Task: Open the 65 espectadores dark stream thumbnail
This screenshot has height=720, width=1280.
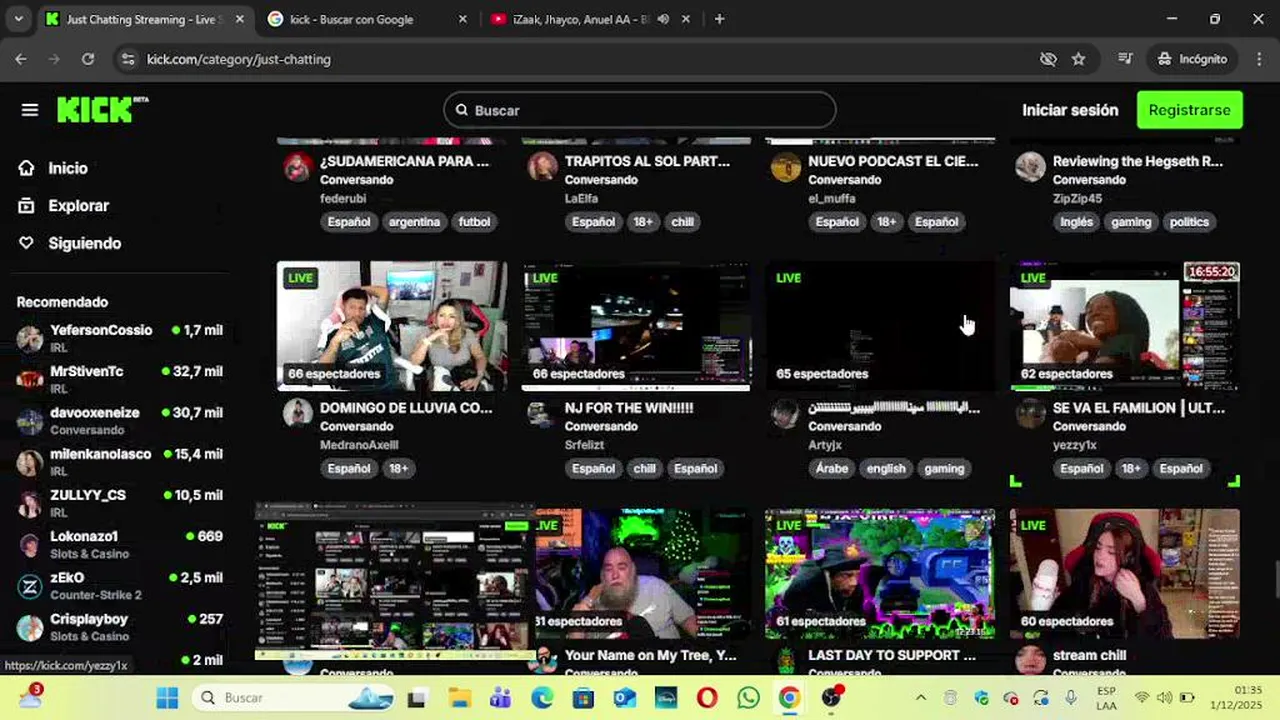Action: coord(880,326)
